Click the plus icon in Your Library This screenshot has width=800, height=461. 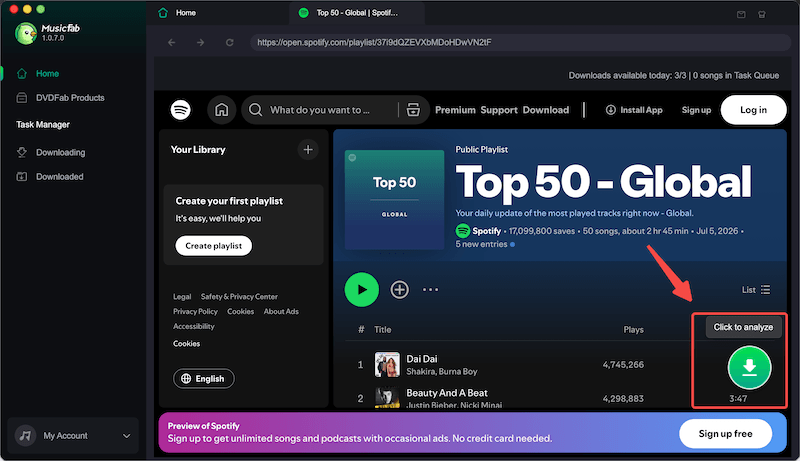[x=308, y=149]
